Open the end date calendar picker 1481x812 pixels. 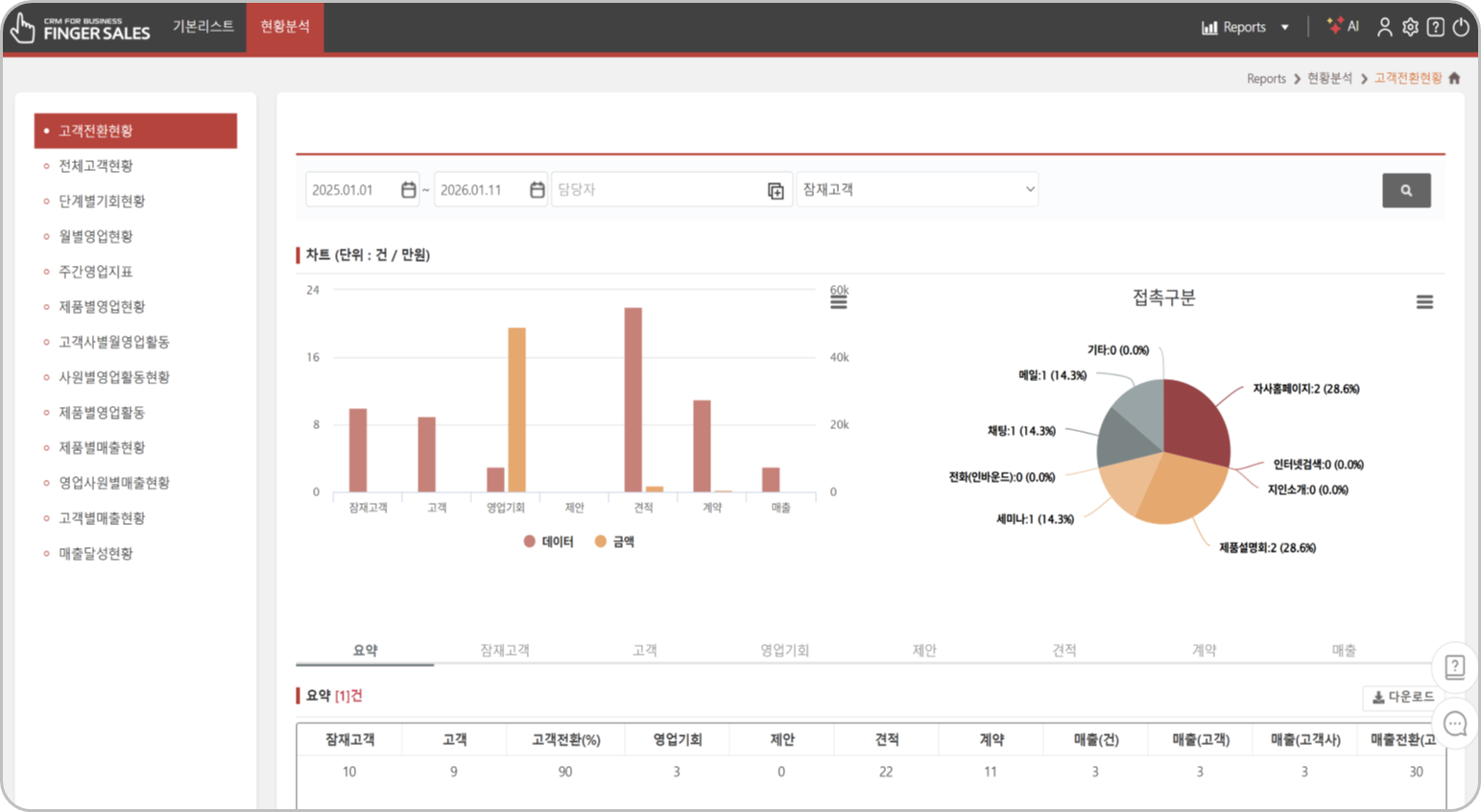point(537,190)
